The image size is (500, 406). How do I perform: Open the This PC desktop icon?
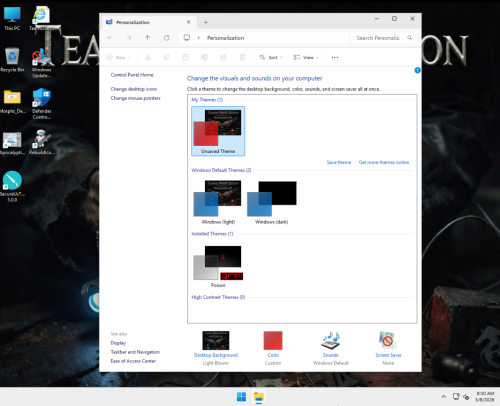click(x=12, y=18)
